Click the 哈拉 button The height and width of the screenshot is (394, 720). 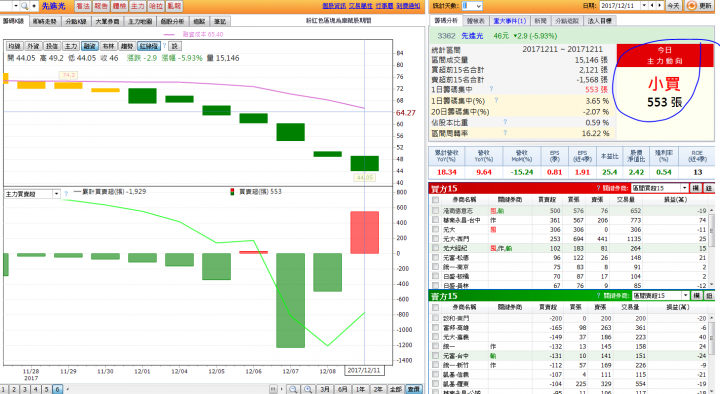coord(156,6)
